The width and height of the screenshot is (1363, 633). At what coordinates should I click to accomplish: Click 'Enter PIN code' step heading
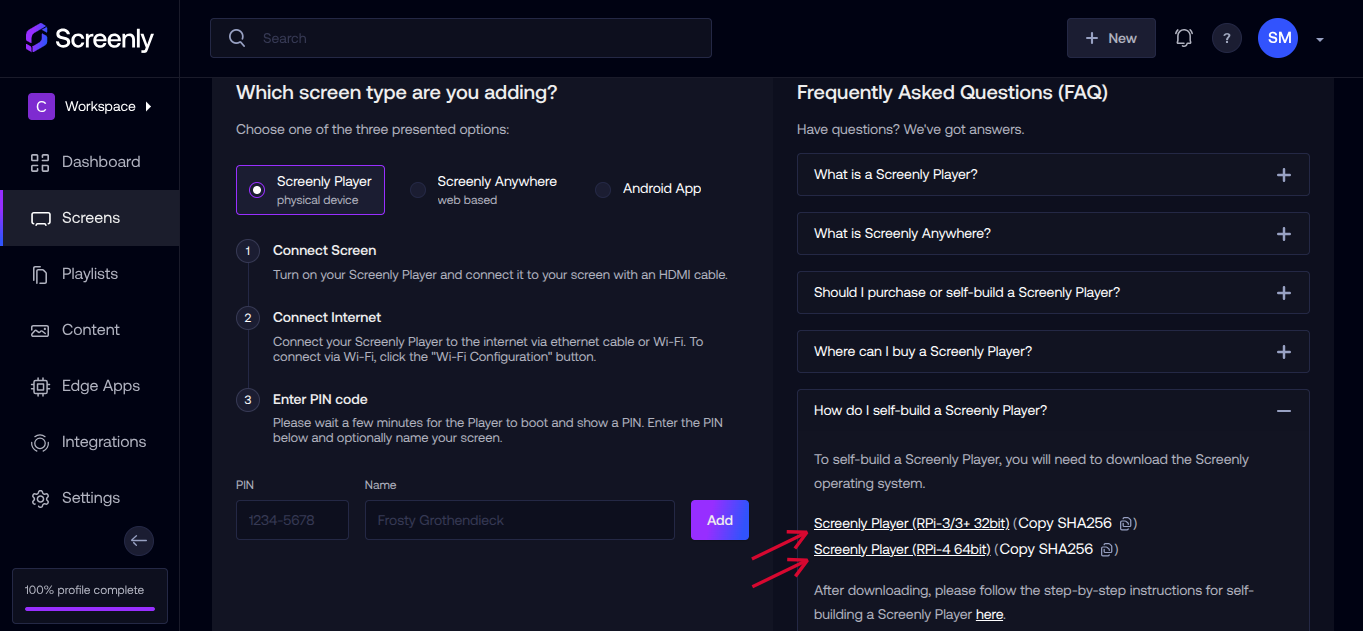tap(320, 399)
